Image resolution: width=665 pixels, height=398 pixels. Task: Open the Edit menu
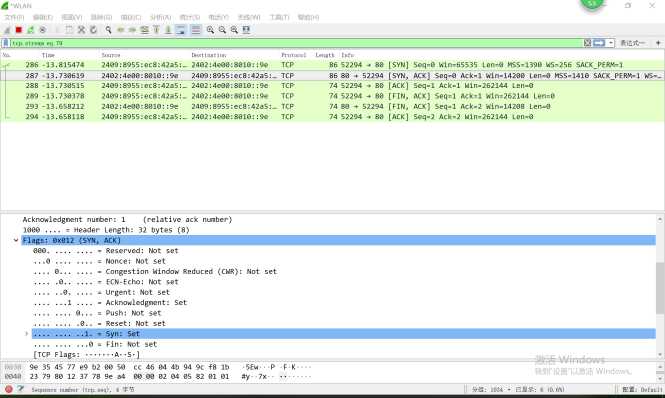43,17
